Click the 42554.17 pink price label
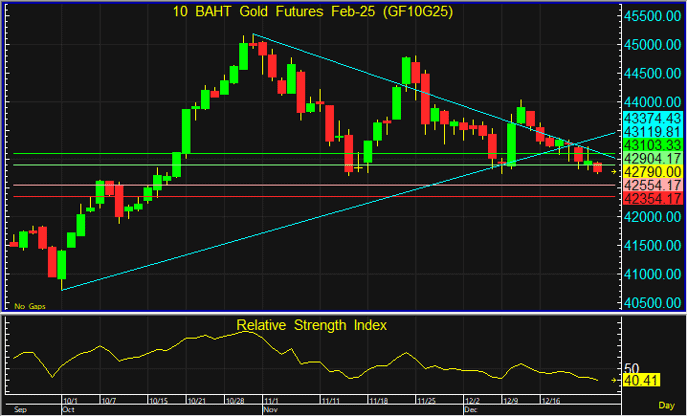 (x=651, y=186)
